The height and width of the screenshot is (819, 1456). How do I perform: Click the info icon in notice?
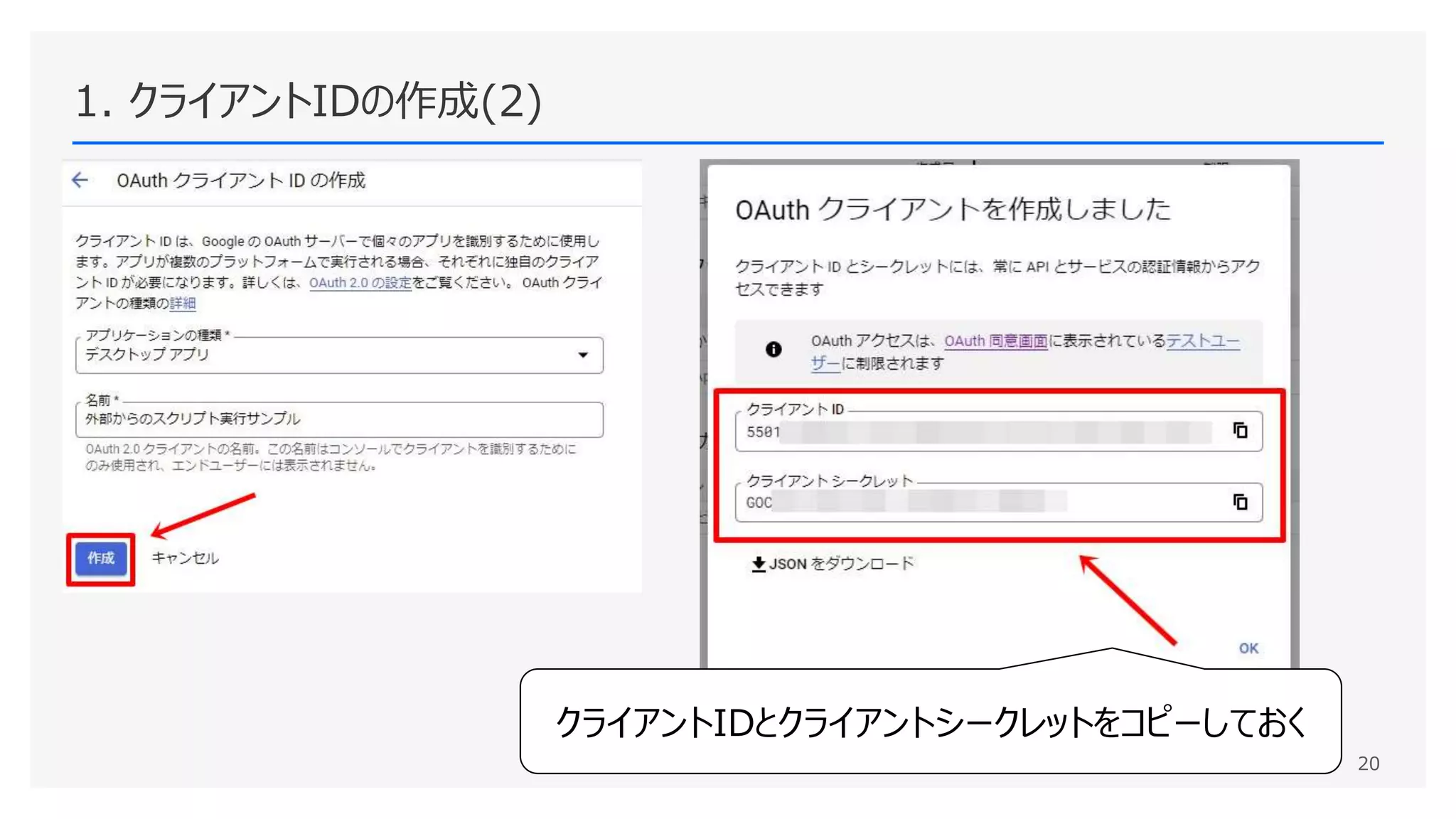click(x=773, y=349)
